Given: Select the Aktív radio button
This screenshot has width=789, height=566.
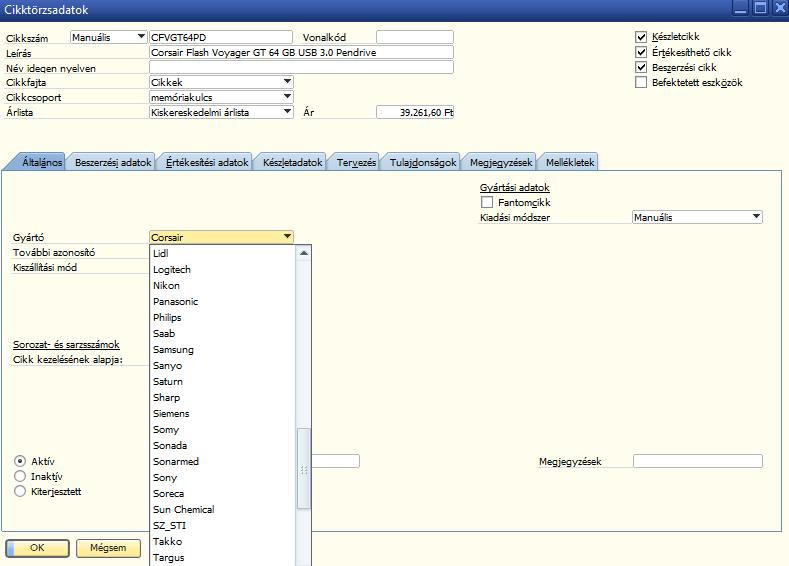Looking at the screenshot, I should [20, 461].
